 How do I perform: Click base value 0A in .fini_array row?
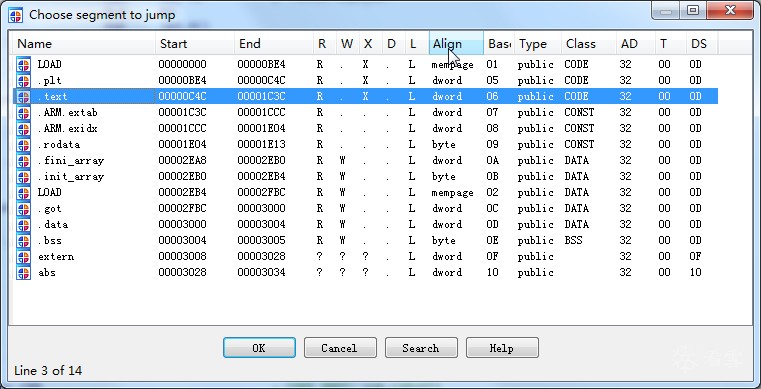point(492,161)
